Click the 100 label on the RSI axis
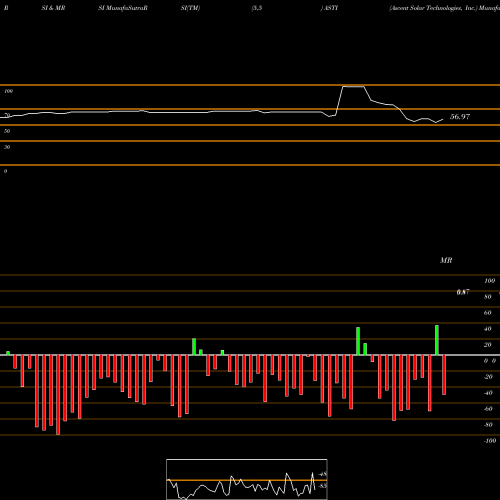 9,91
